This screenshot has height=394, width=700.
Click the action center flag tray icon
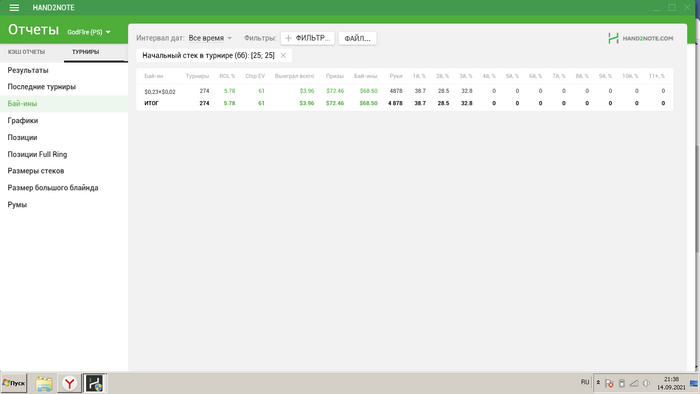609,383
